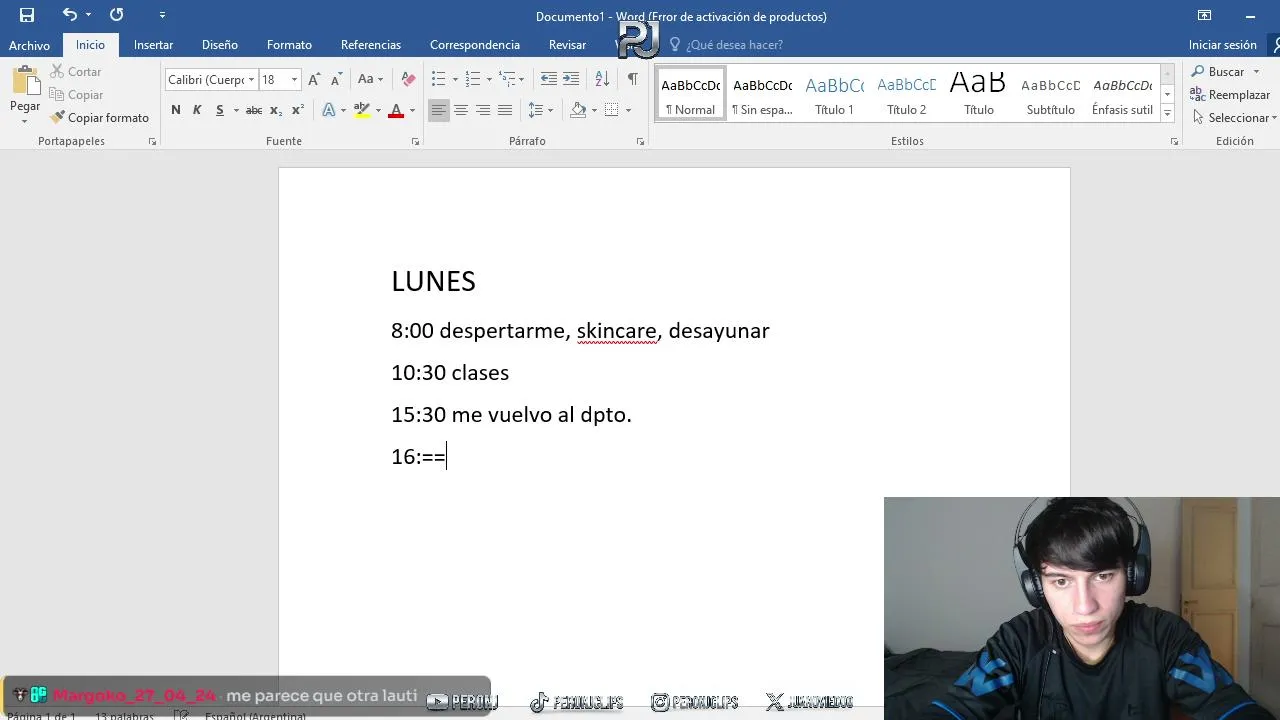Screen dimensions: 1280x720
Task: Sort the paragraphs with the A-Z icon
Action: coord(602,80)
